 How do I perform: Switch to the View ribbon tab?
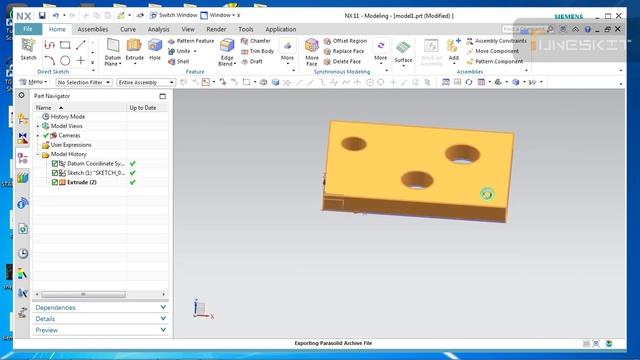pyautogui.click(x=188, y=29)
